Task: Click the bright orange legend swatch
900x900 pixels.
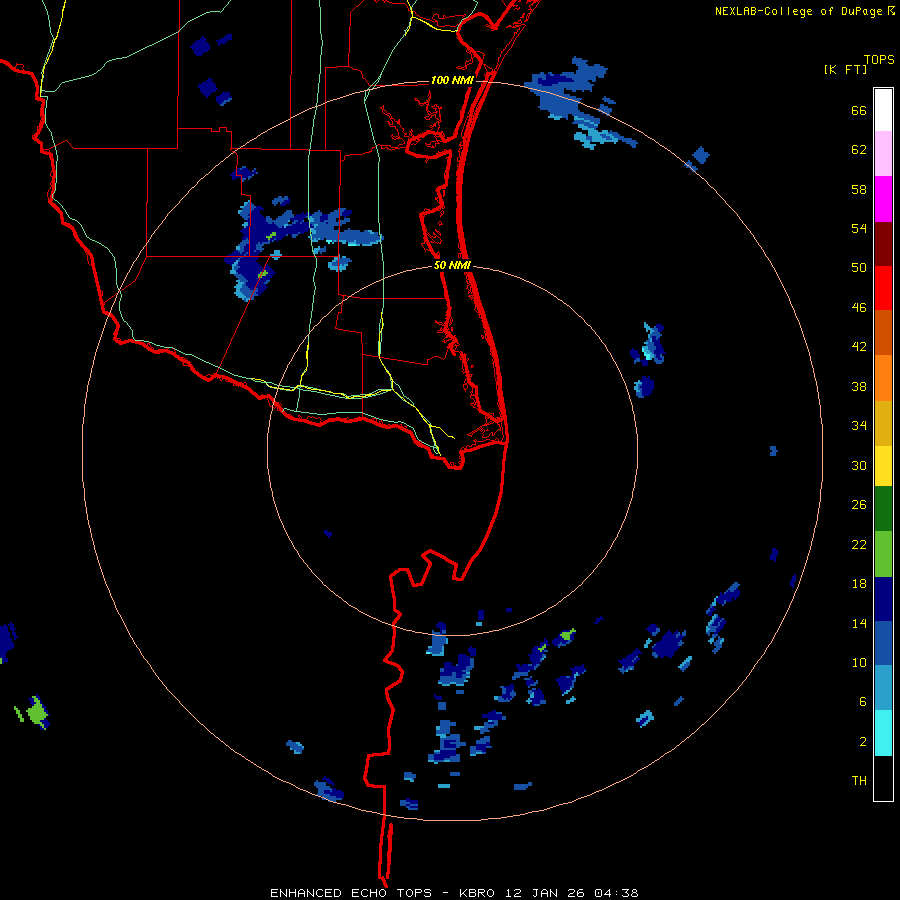Action: tap(883, 378)
